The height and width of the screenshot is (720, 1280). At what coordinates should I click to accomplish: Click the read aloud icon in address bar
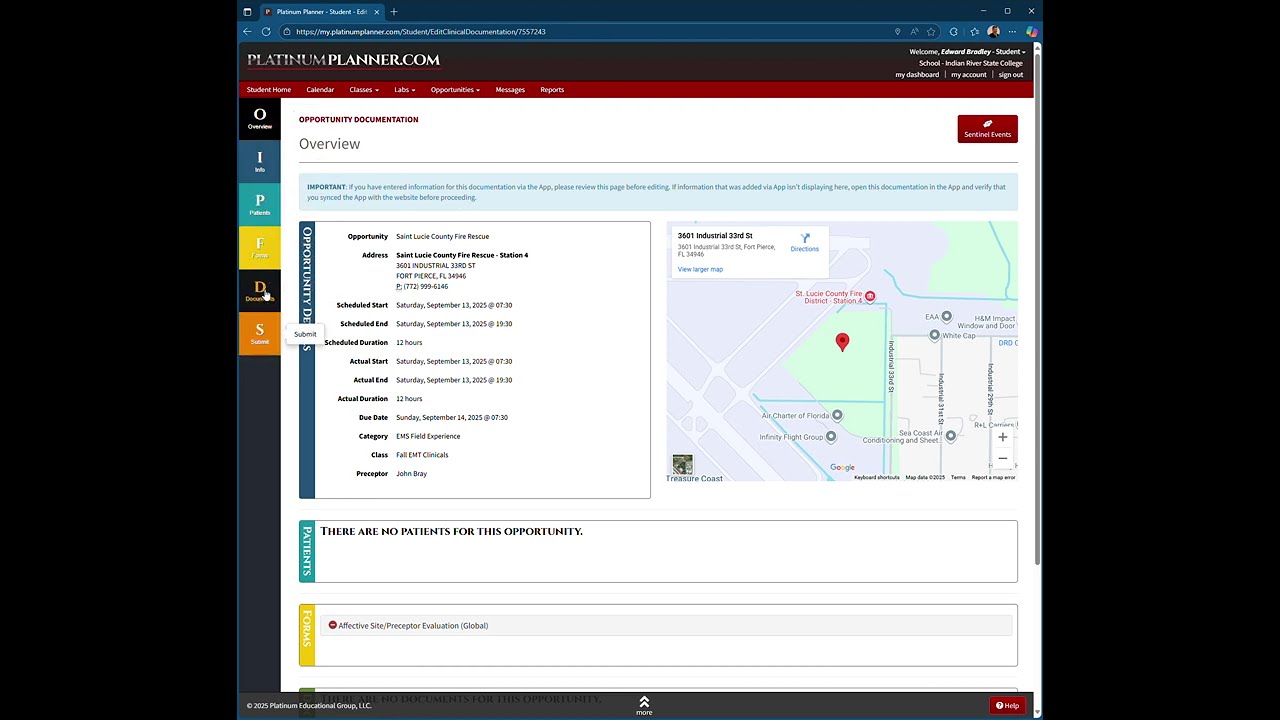(x=914, y=31)
